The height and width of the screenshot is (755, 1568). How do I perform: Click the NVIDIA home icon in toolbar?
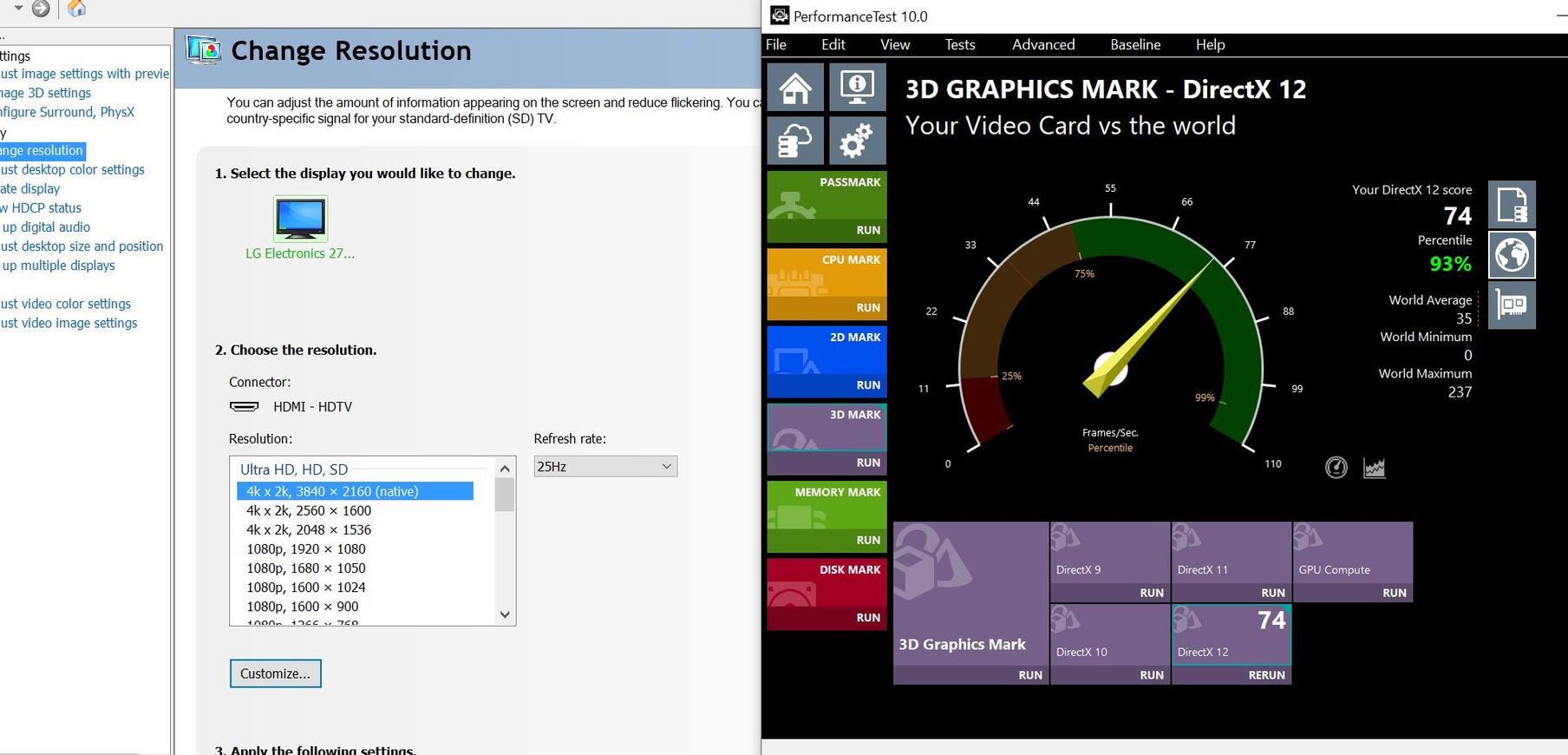tap(76, 9)
